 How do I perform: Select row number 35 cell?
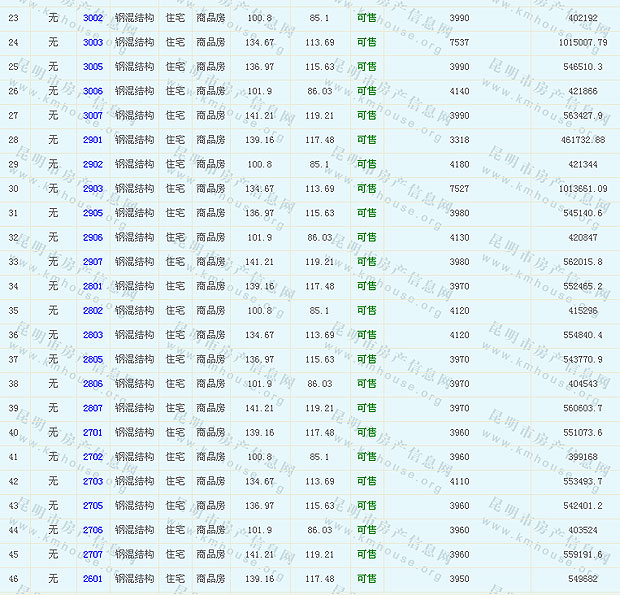click(13, 310)
